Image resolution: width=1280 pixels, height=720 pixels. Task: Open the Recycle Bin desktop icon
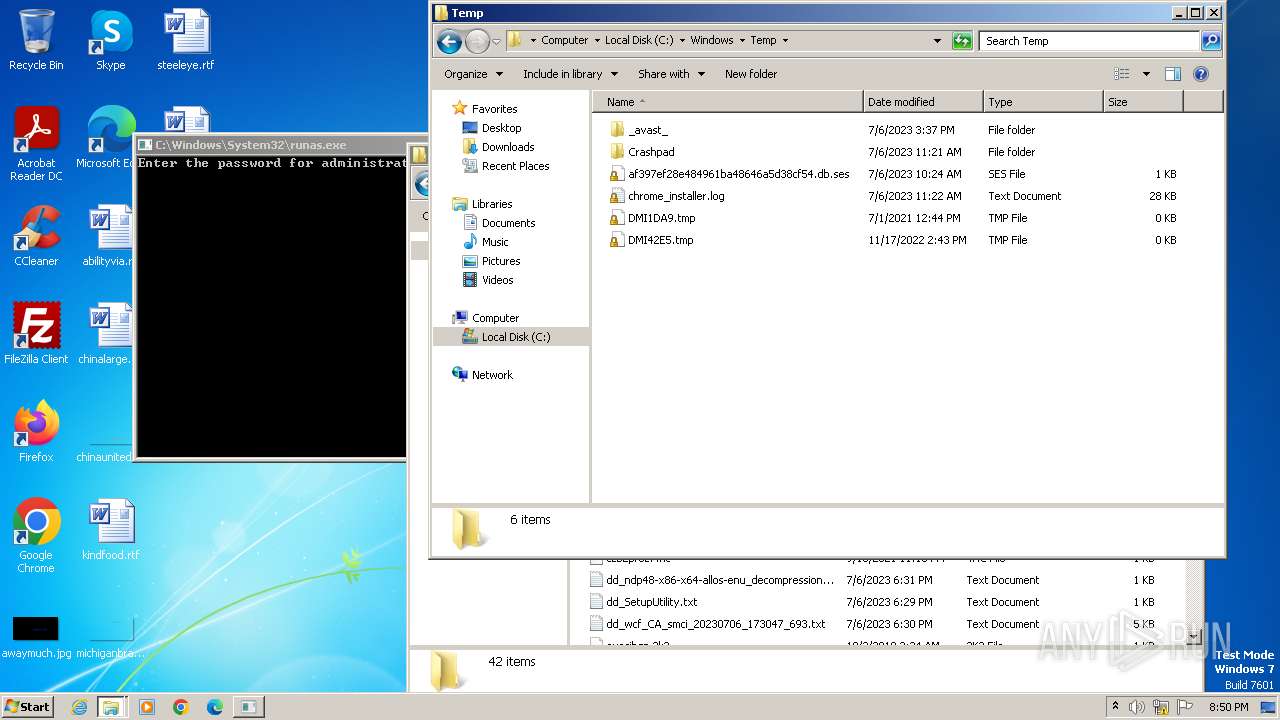coord(36,41)
